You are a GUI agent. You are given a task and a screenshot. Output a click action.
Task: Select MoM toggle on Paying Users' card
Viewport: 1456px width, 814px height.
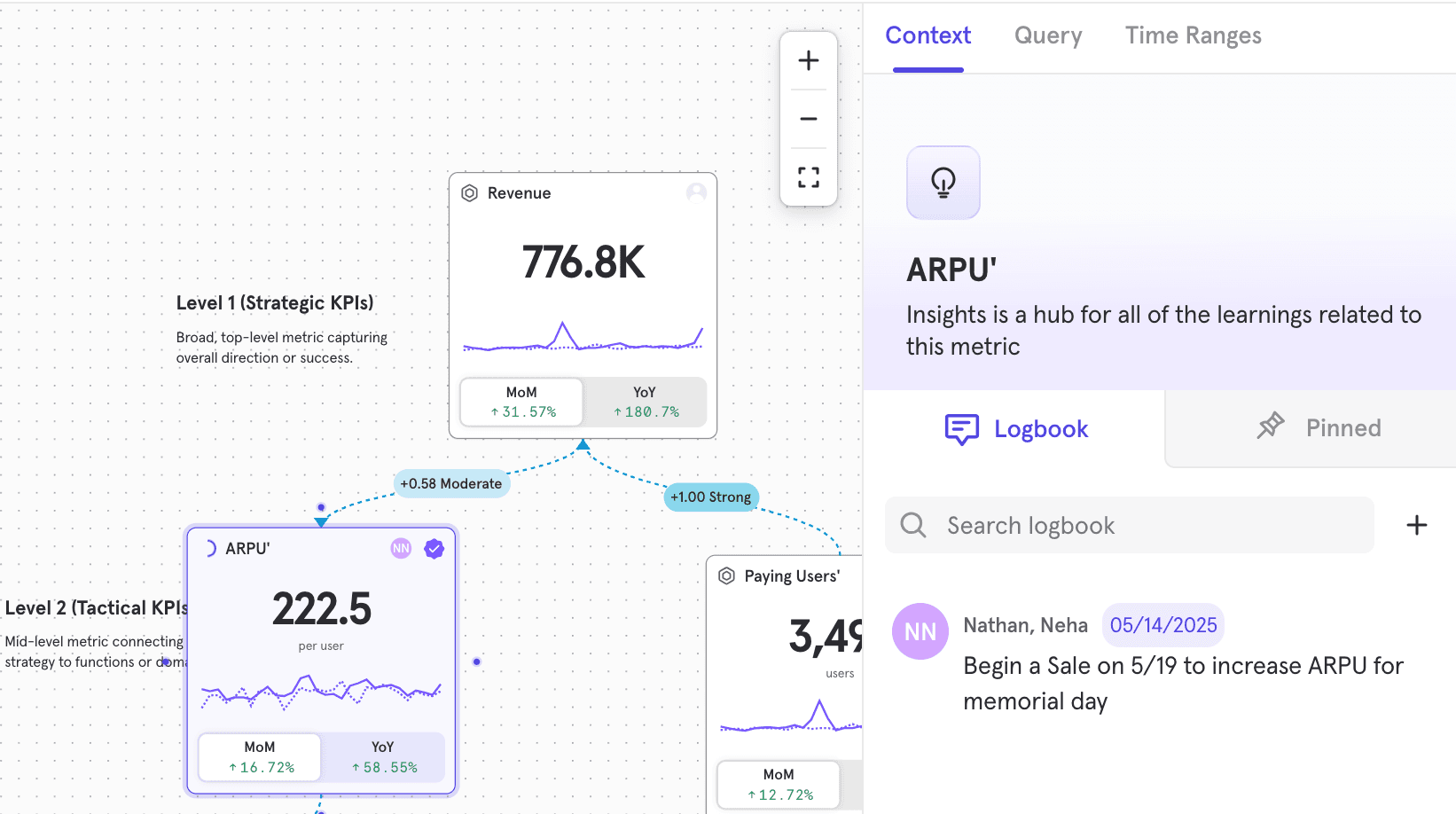click(x=779, y=784)
